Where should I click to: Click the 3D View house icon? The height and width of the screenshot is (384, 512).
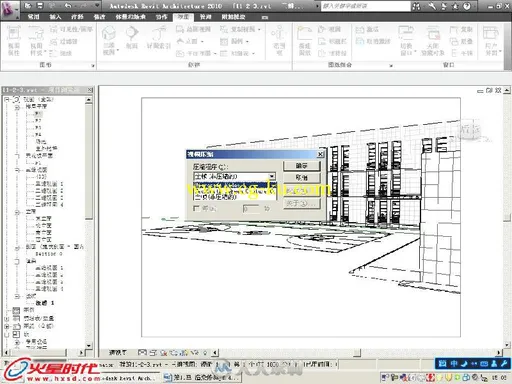pyautogui.click(x=109, y=33)
